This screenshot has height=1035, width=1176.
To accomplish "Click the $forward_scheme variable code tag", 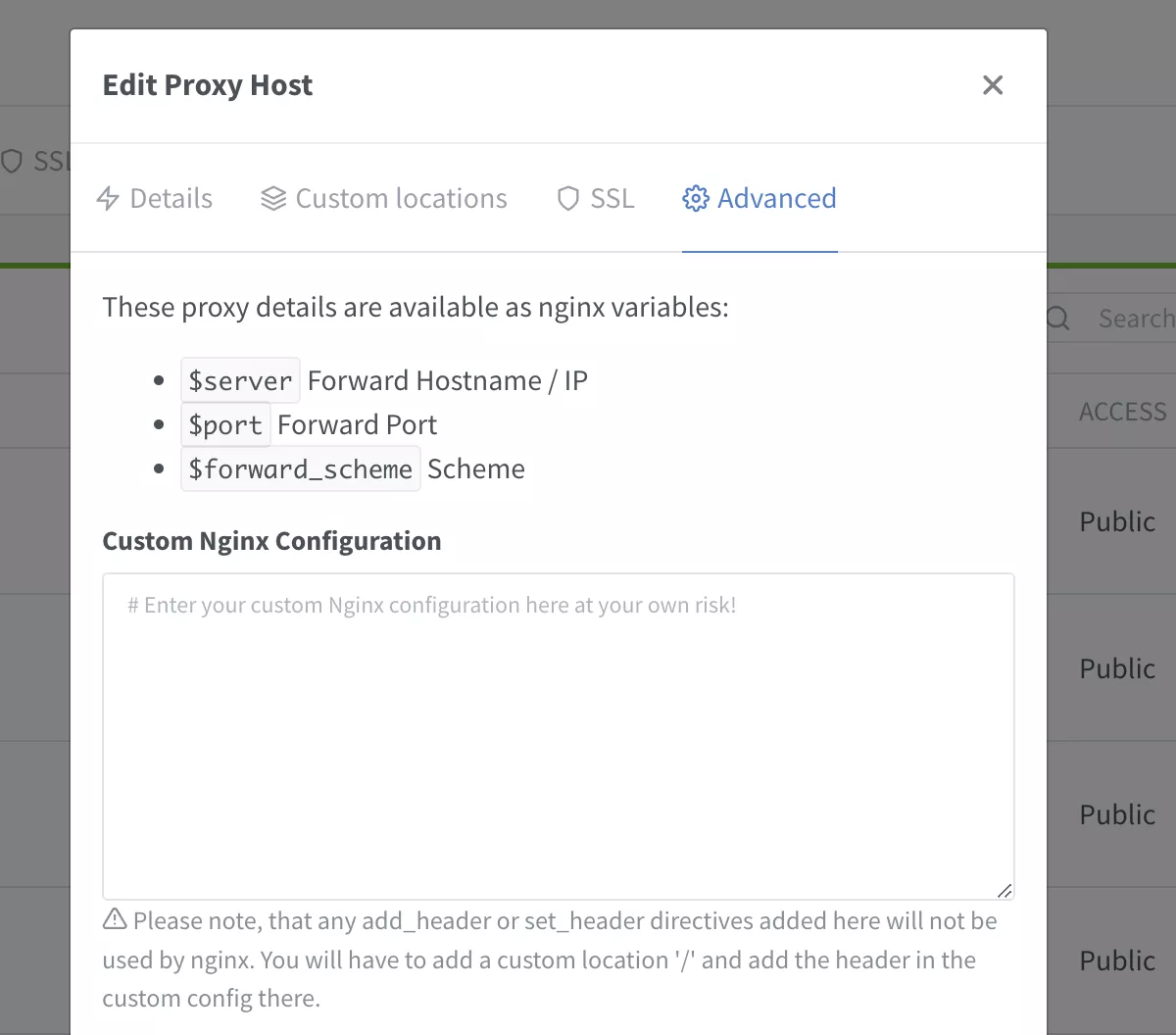I will (x=300, y=469).
